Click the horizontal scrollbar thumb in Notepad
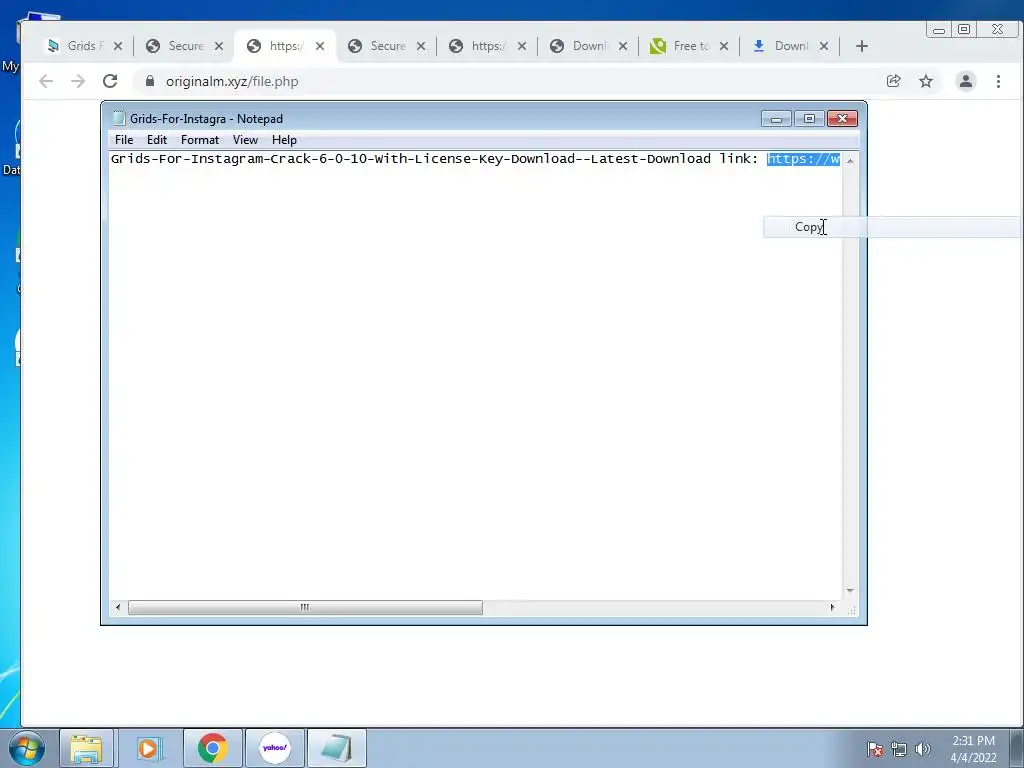1024x768 pixels. coord(305,607)
